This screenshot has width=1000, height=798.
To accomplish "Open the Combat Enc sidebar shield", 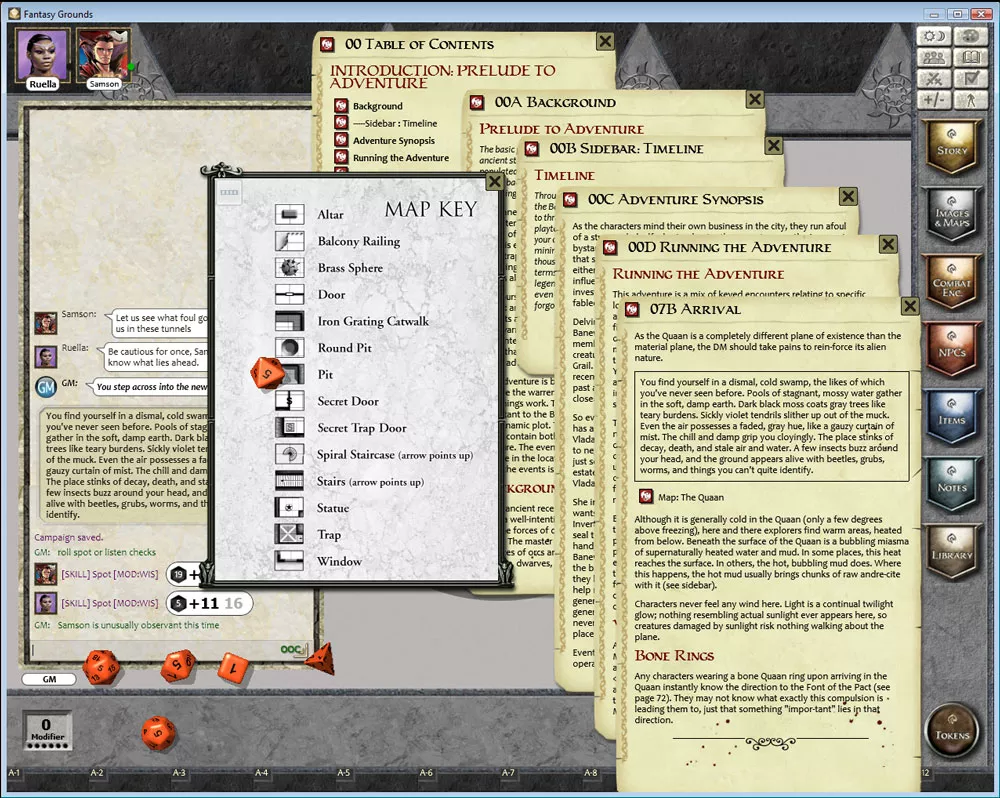I will pos(952,283).
